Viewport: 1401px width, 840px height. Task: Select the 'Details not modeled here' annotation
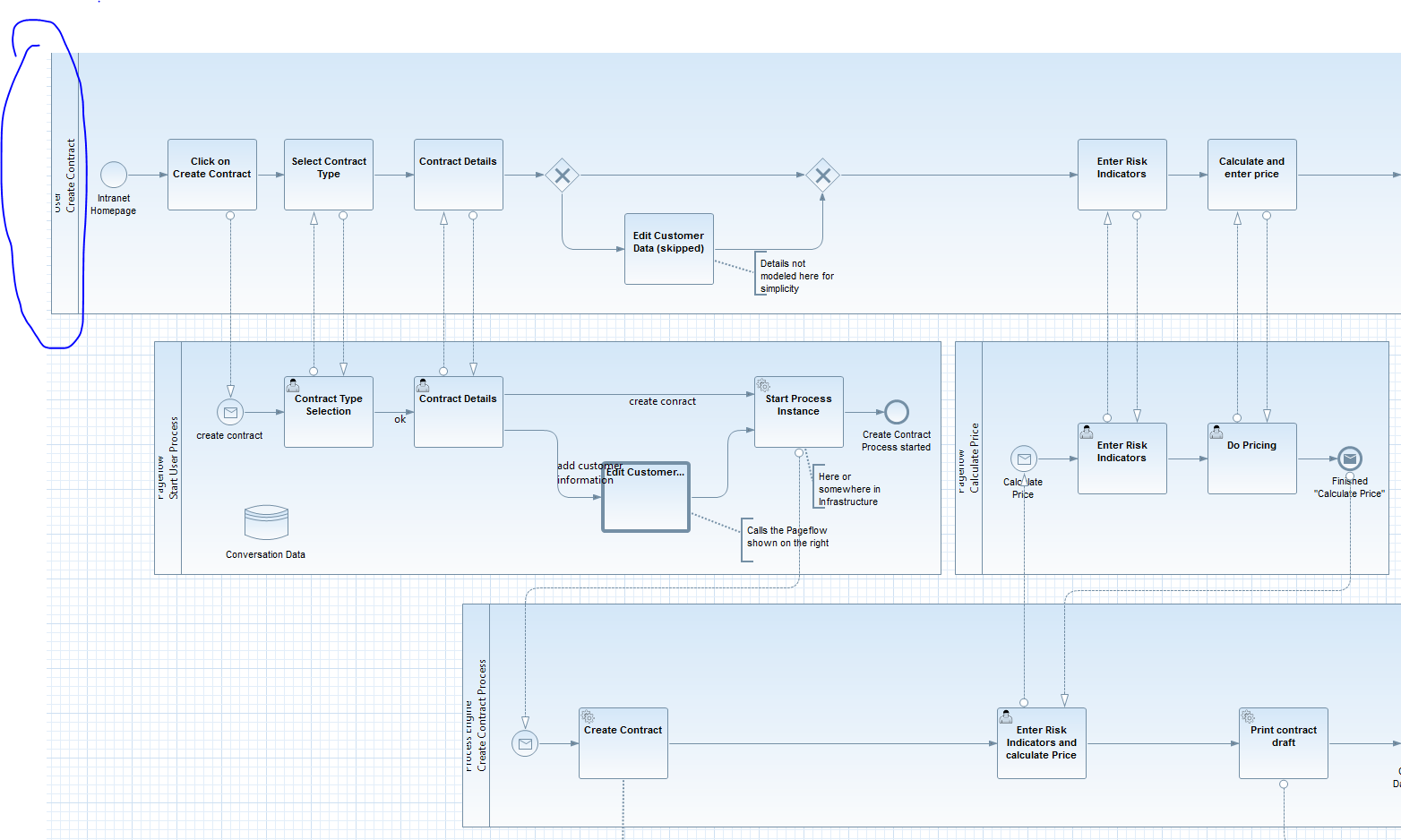[x=795, y=276]
